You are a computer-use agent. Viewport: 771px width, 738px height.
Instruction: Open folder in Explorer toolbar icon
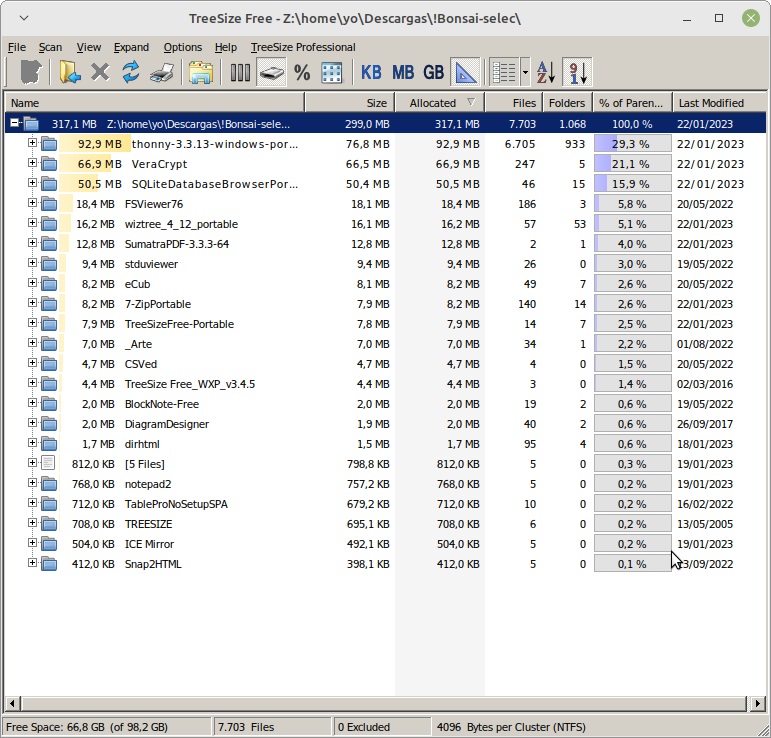point(201,72)
